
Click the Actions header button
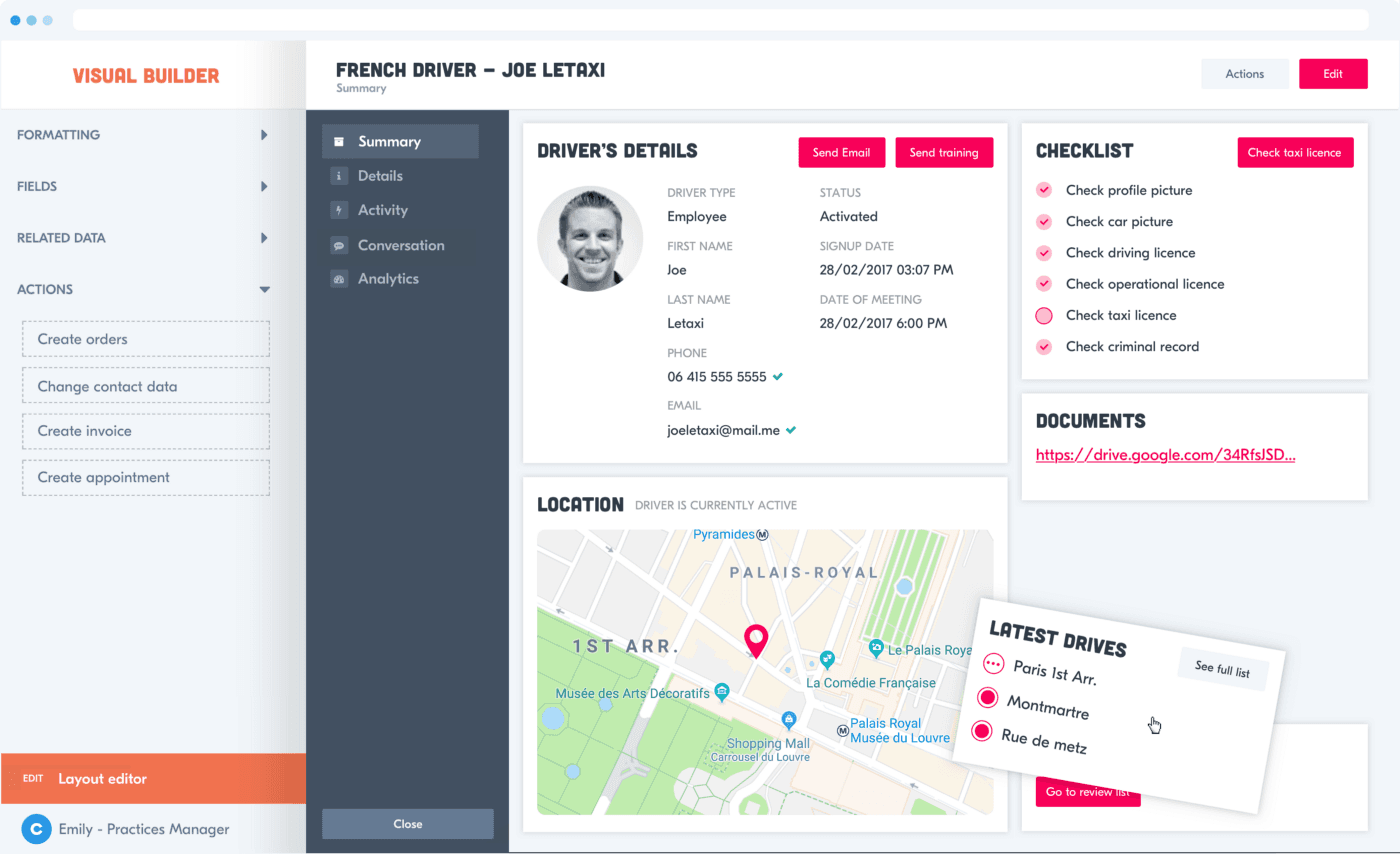coord(1245,74)
